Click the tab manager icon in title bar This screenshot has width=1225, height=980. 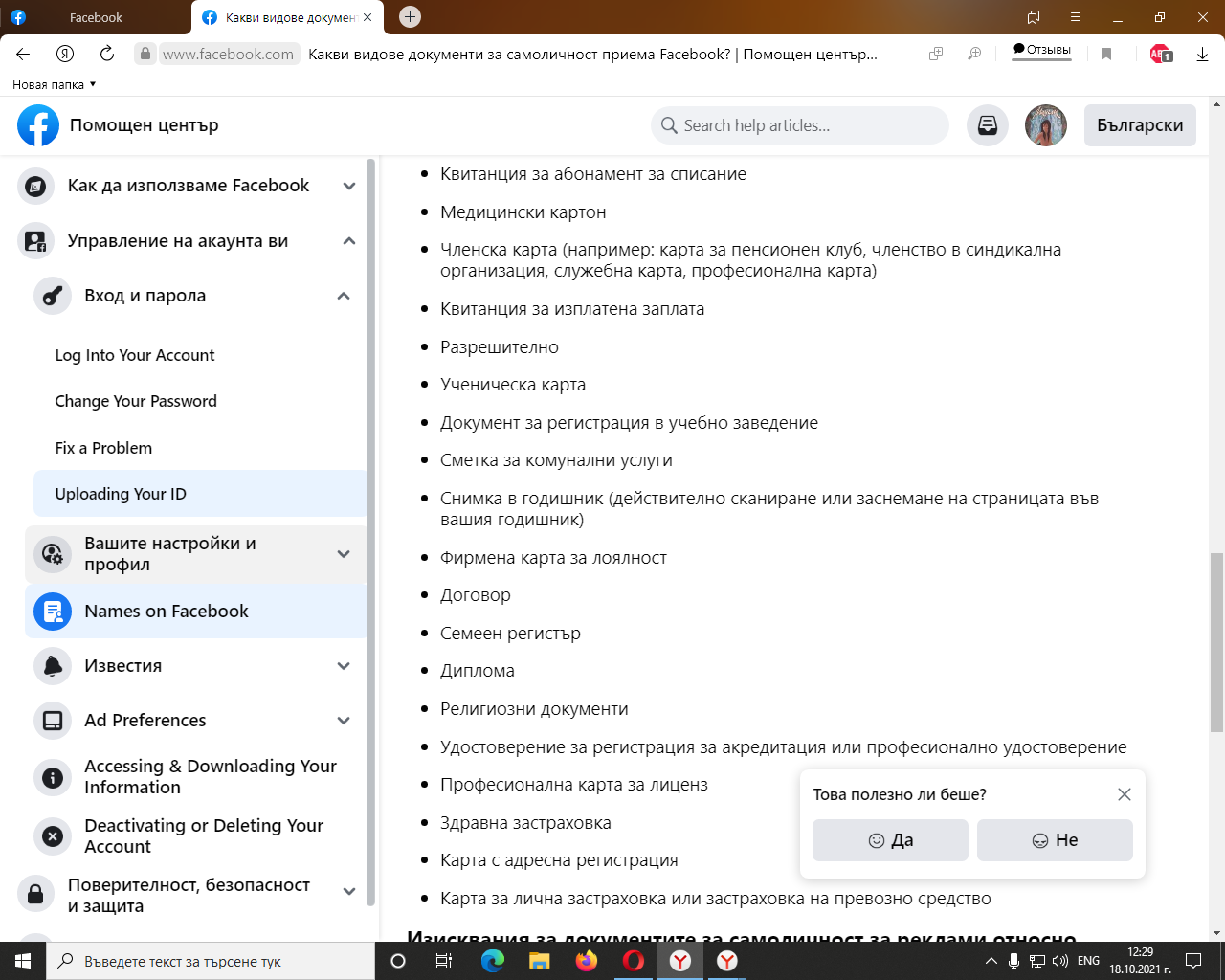[x=1034, y=17]
